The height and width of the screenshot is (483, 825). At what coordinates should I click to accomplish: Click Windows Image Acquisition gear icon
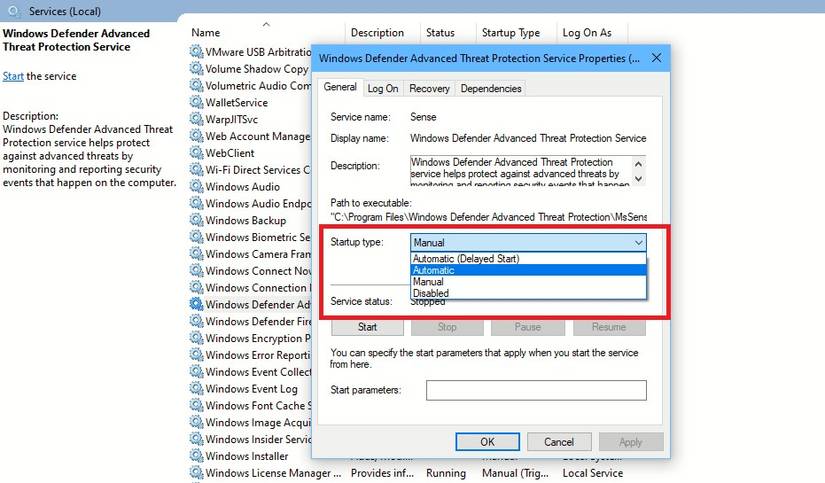pyautogui.click(x=196, y=422)
